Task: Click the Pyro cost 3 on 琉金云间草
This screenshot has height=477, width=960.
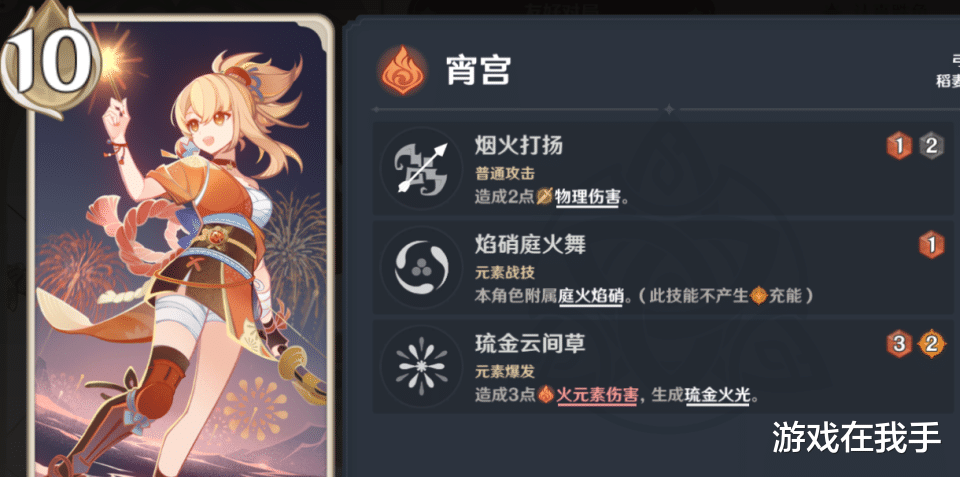Action: tap(899, 345)
